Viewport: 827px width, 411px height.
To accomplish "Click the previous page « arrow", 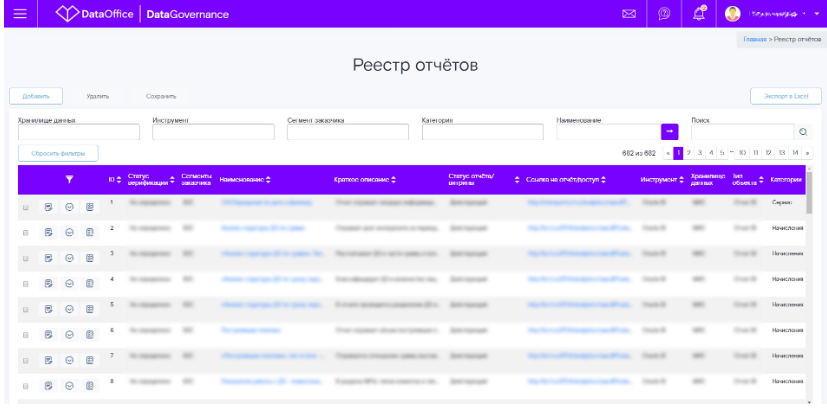I will coord(668,152).
